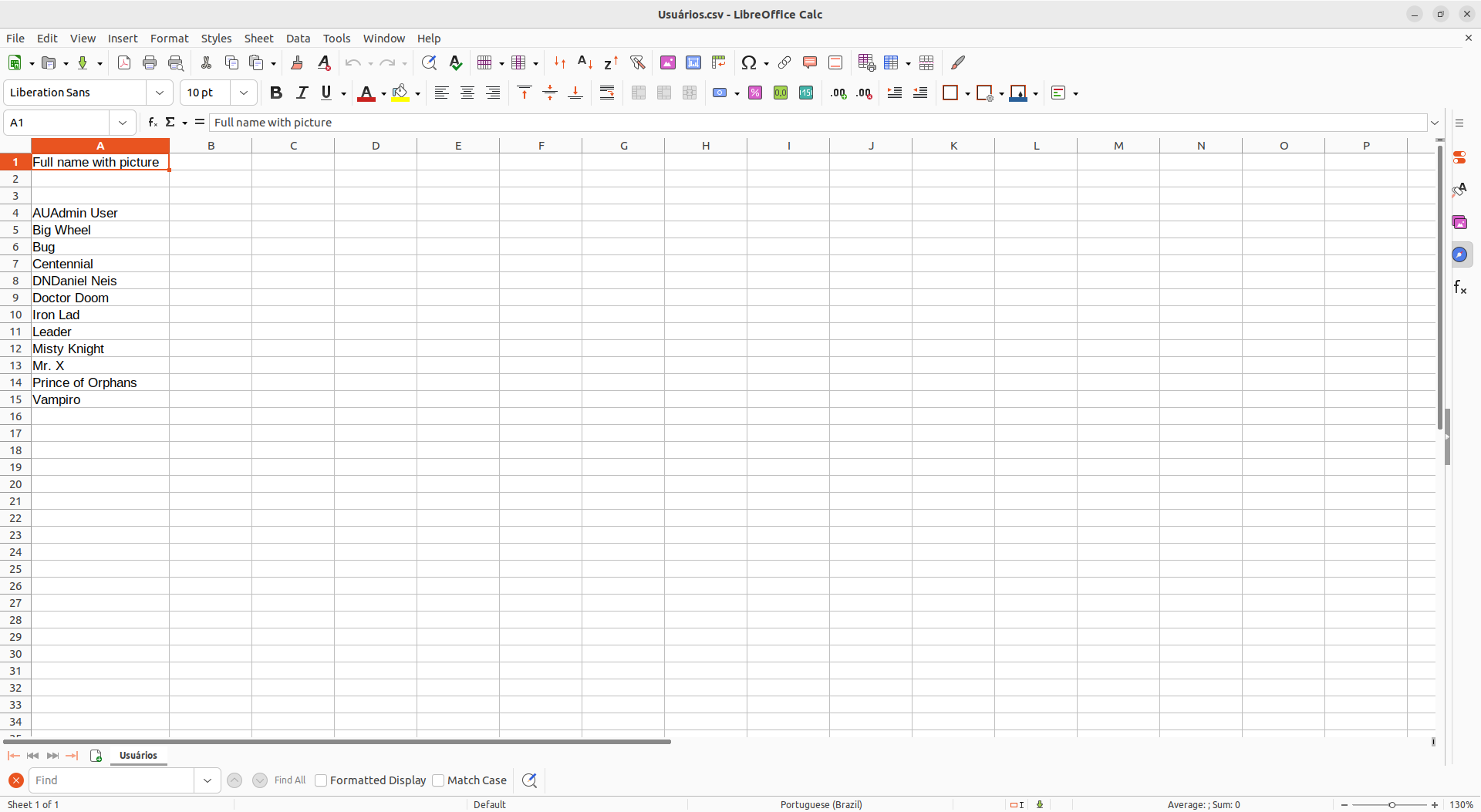Open the Data menu
Image resolution: width=1481 pixels, height=812 pixels.
coord(298,39)
